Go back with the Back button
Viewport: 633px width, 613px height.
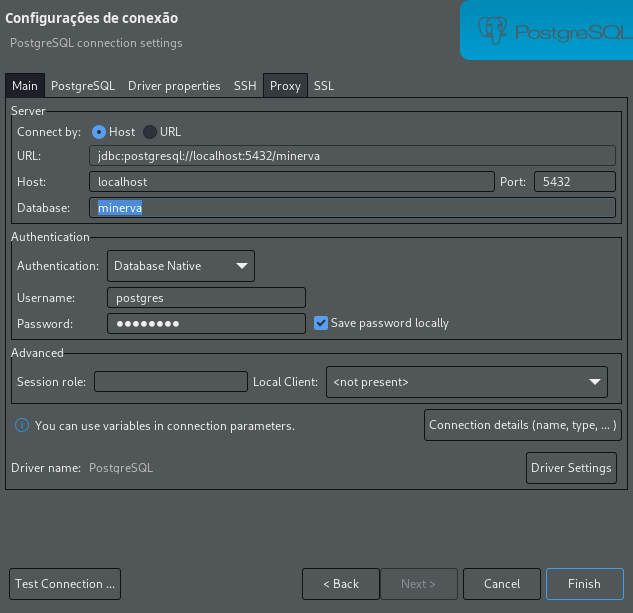pyautogui.click(x=341, y=584)
